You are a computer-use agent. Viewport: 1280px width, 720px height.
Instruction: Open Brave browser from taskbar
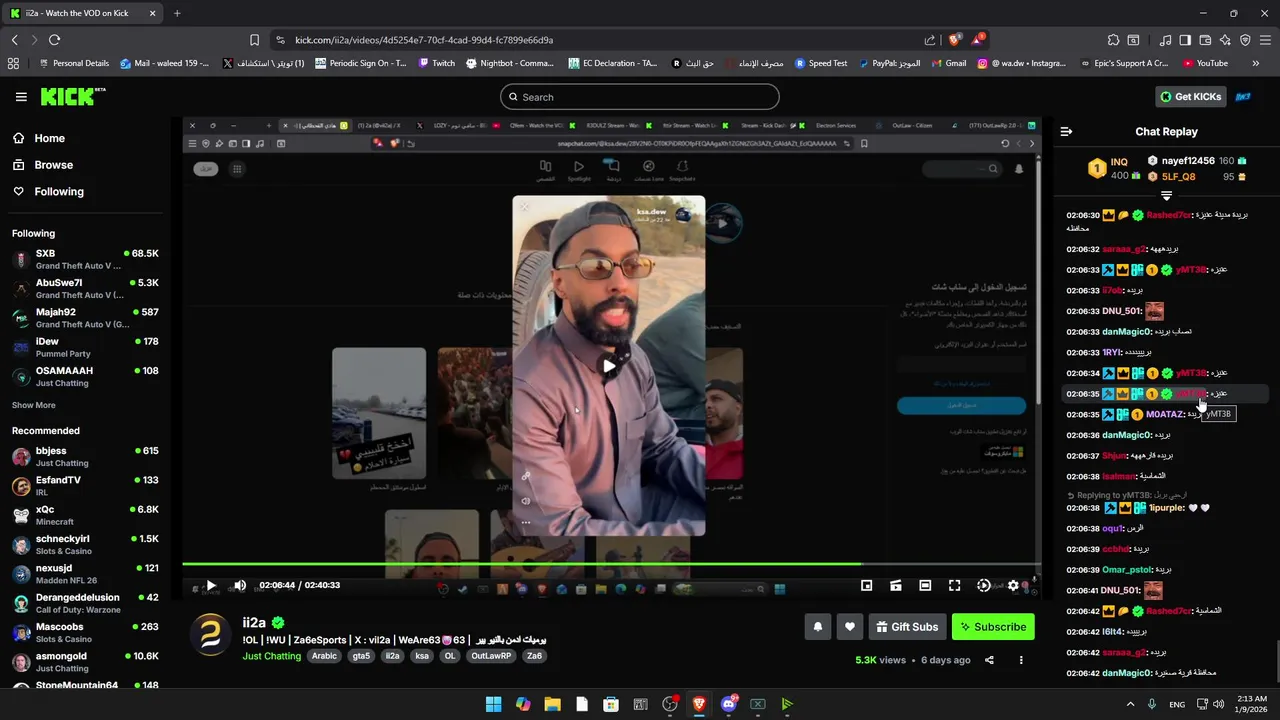tap(699, 704)
